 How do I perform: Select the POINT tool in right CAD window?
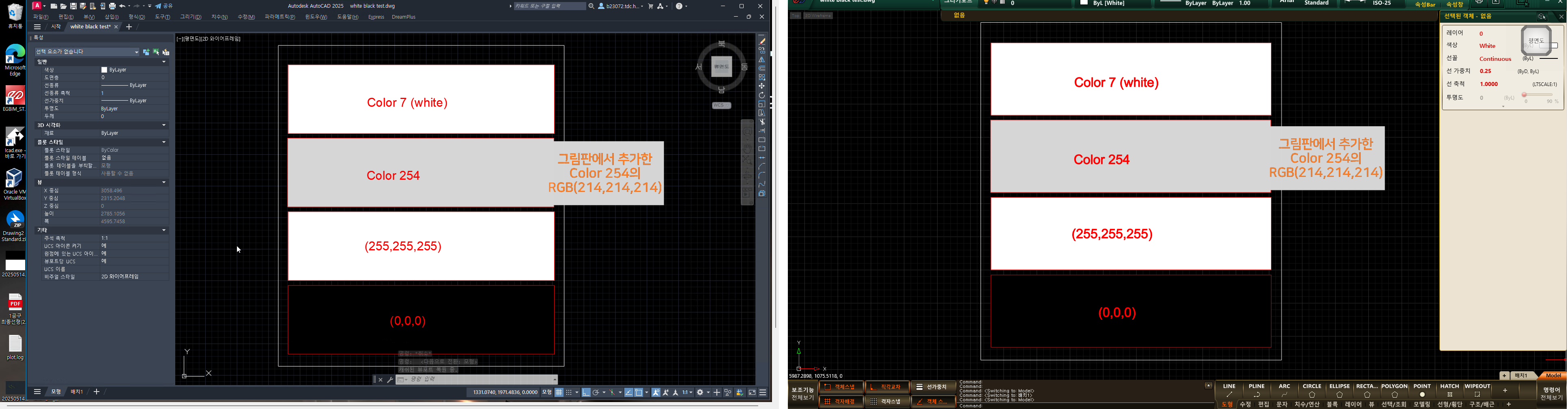click(x=1422, y=390)
